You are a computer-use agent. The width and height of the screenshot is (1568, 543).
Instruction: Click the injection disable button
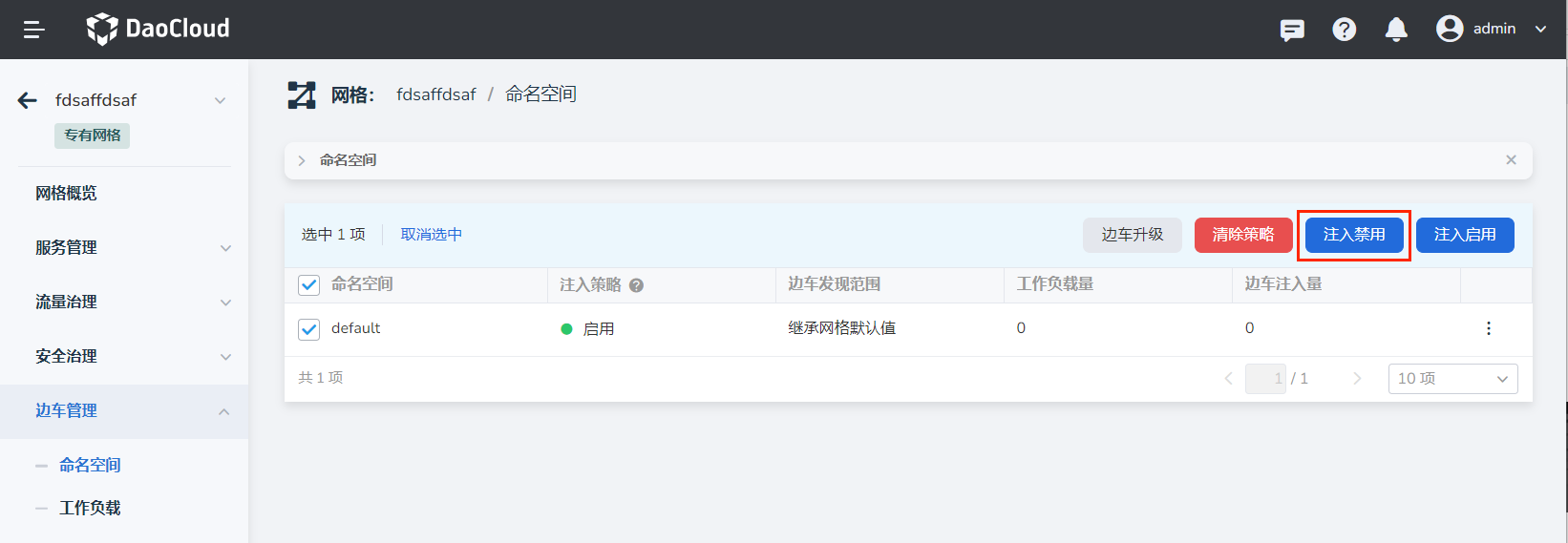click(1353, 235)
